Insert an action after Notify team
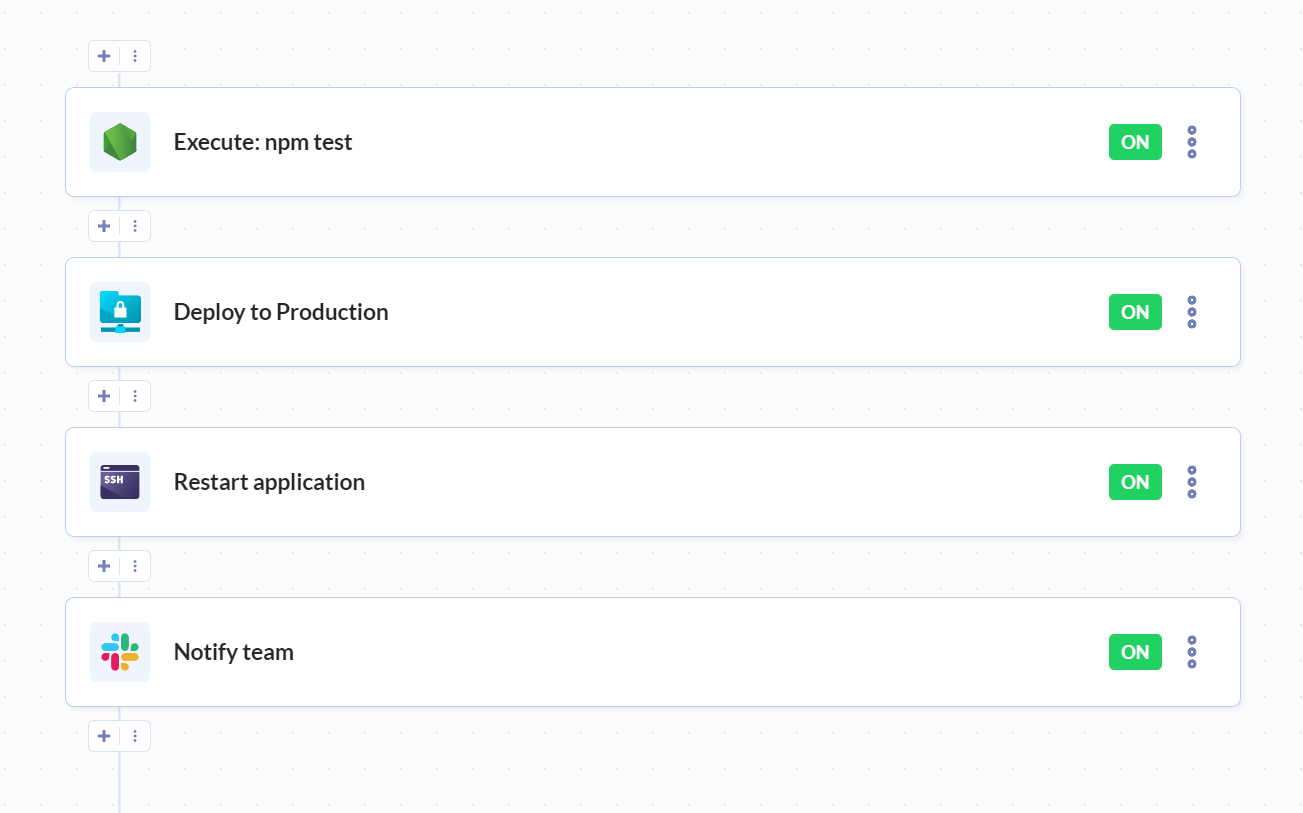 pyautogui.click(x=103, y=736)
